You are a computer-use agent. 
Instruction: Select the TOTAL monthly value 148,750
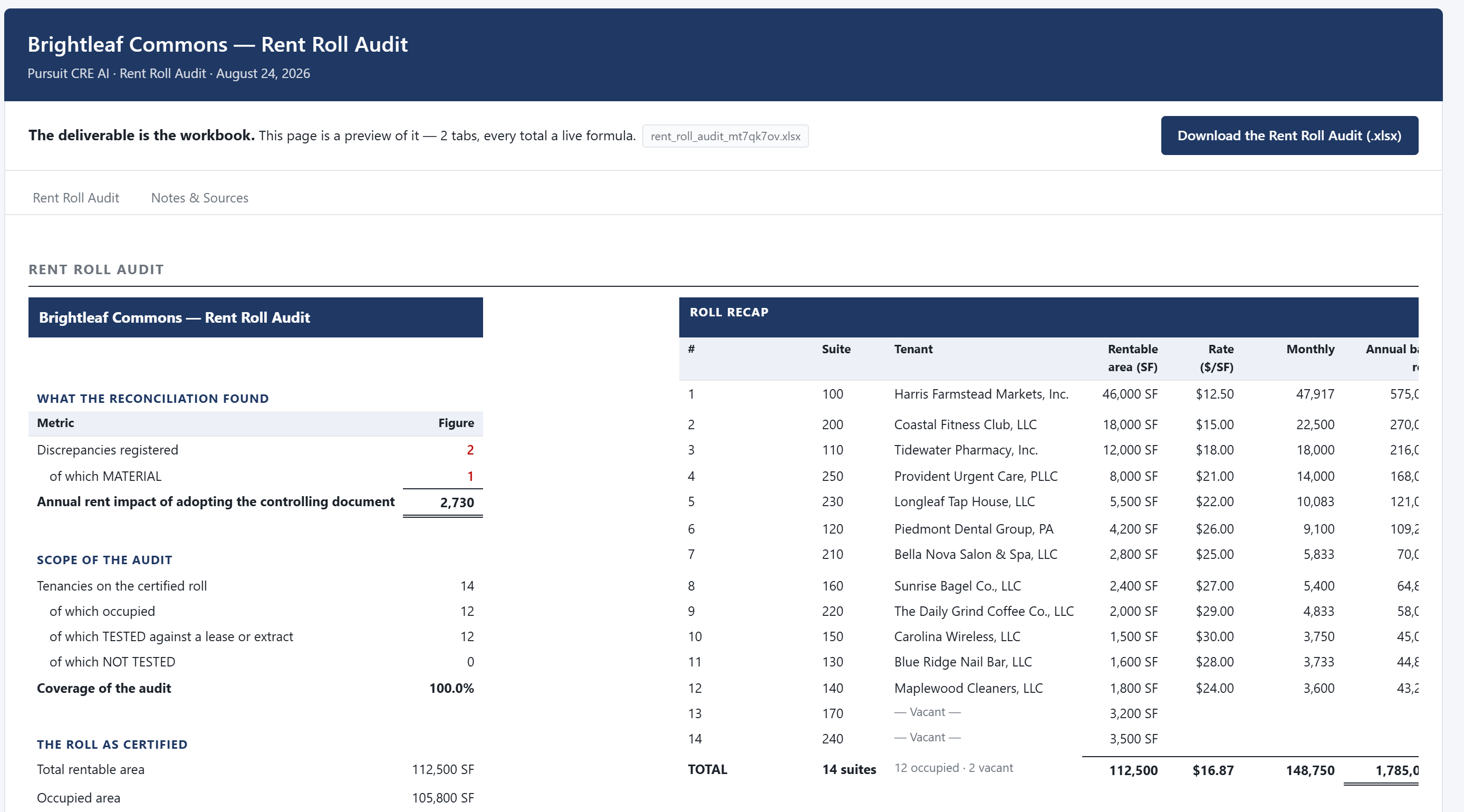click(1310, 770)
